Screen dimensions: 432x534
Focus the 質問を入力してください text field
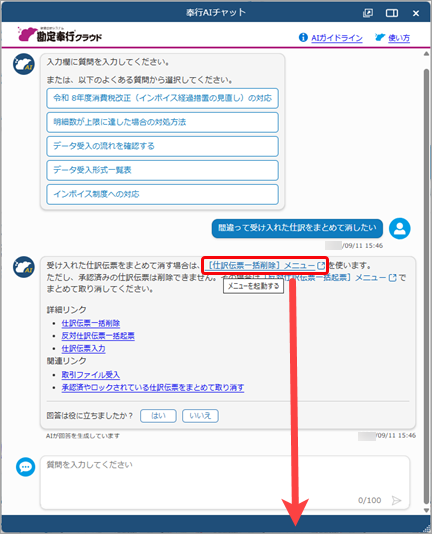[225, 483]
